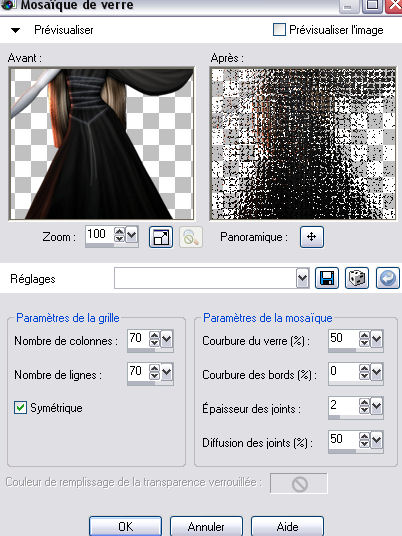Click OK to apply the mosaic
The height and width of the screenshot is (536, 402).
tap(125, 526)
